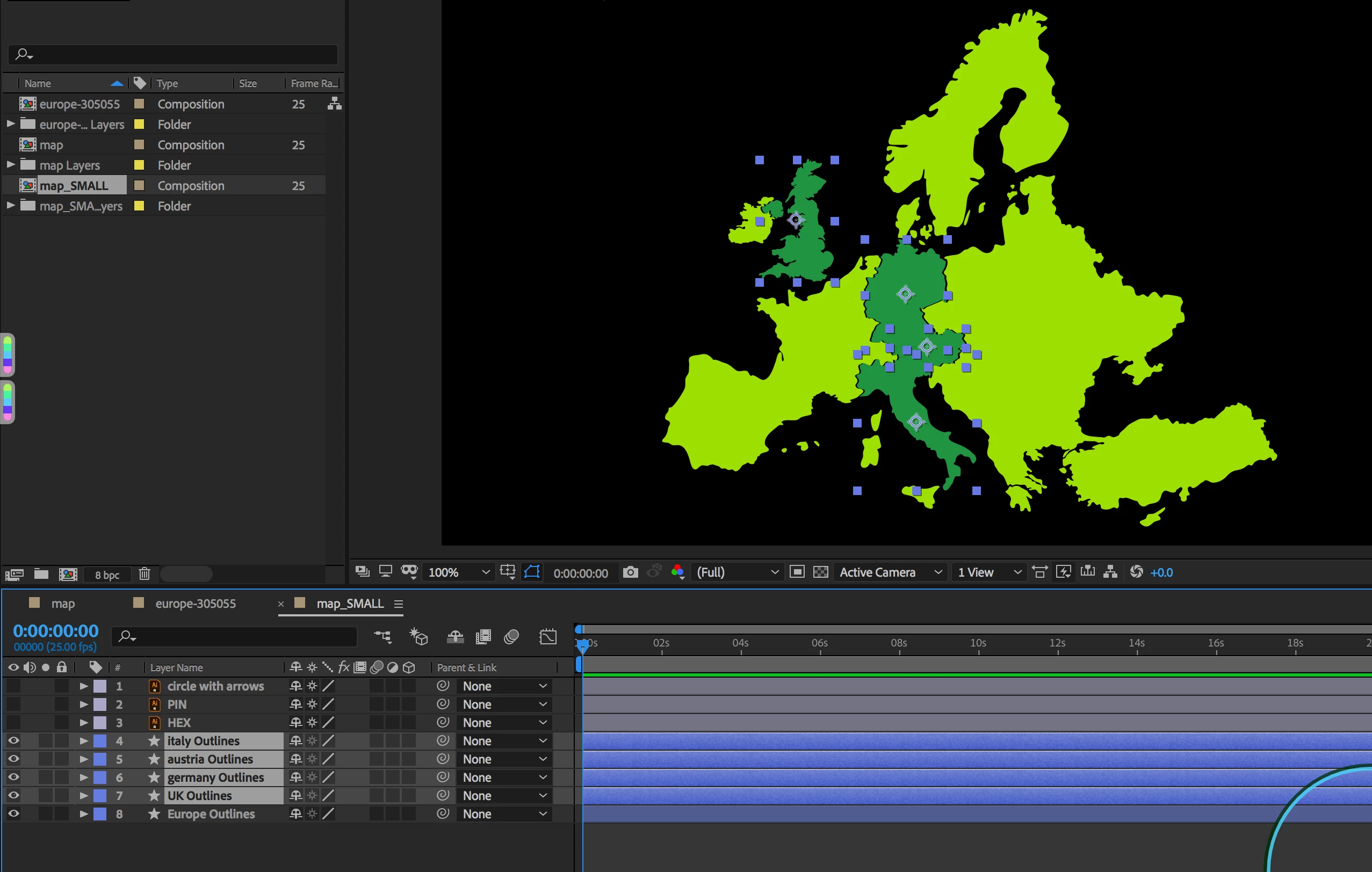
Task: Hide the italy Outlines layer
Action: pos(13,740)
